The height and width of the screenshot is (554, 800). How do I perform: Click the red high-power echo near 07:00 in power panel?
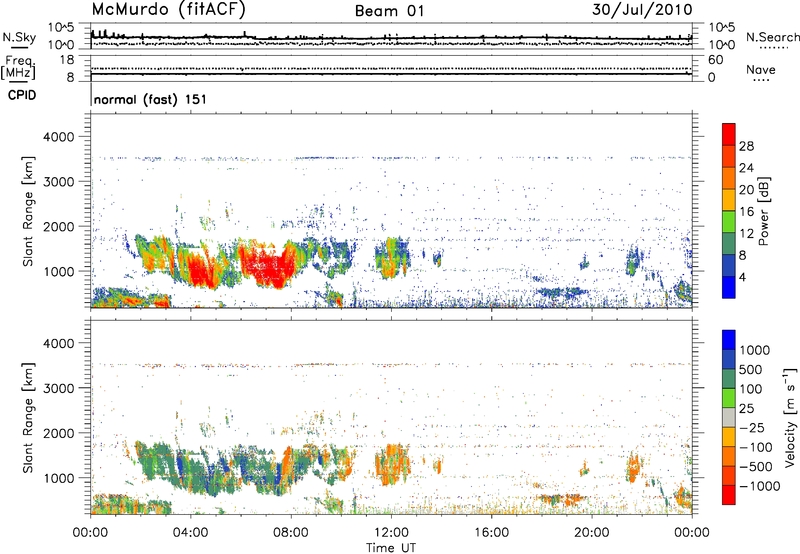265,265
